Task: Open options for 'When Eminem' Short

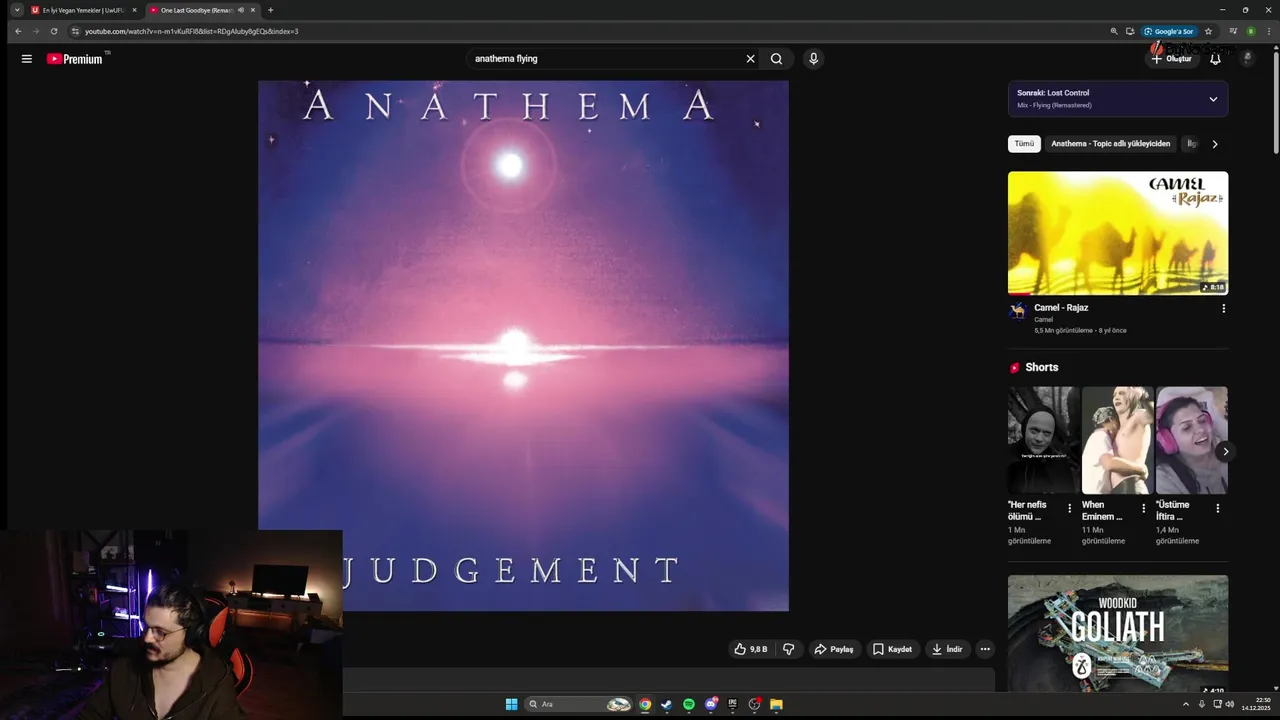Action: coord(1143,509)
